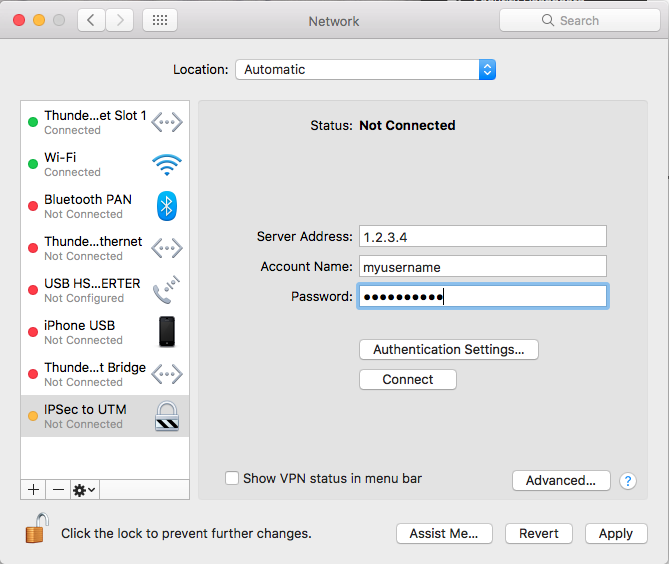Show all preferences grid icon
Viewport: 669px width, 564px height.
(x=160, y=20)
